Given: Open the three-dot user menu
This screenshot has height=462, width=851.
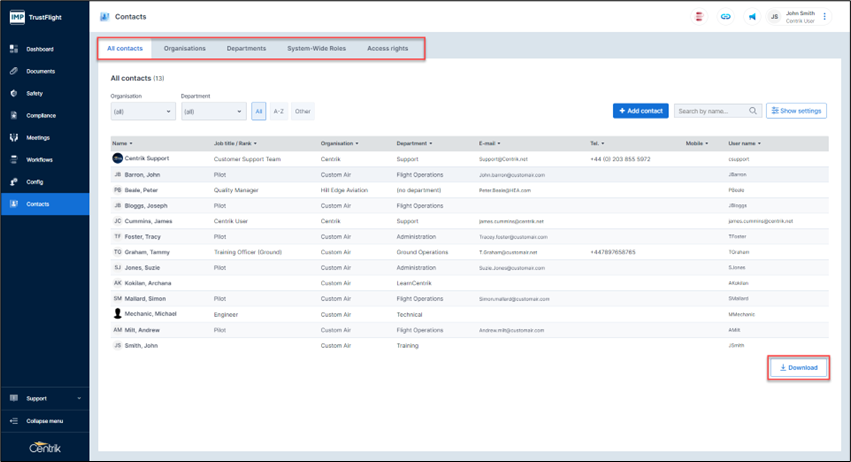Looking at the screenshot, I should click(825, 17).
